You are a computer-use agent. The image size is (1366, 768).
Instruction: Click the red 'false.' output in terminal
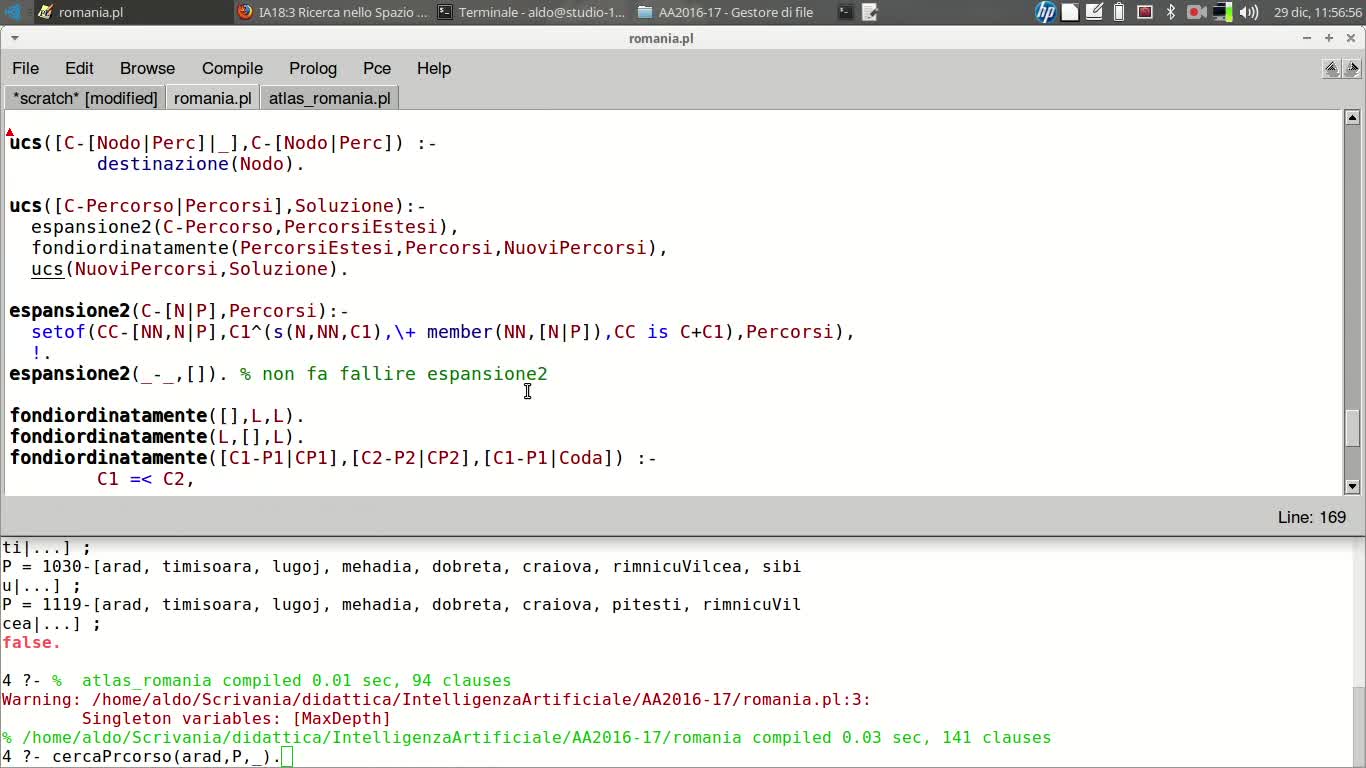point(32,643)
